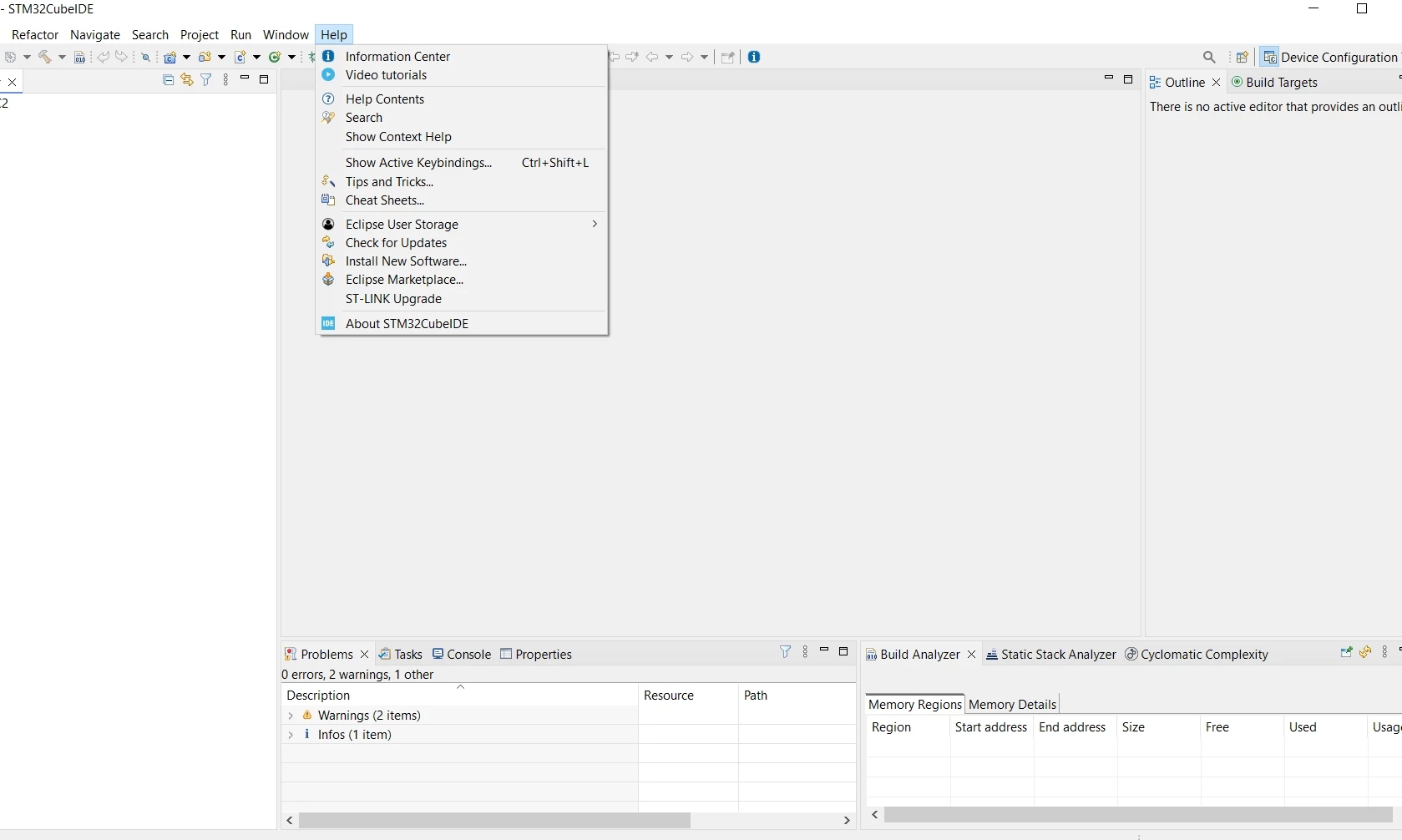
Task: Open the new source folder dropdown arrow
Action: coord(221,58)
